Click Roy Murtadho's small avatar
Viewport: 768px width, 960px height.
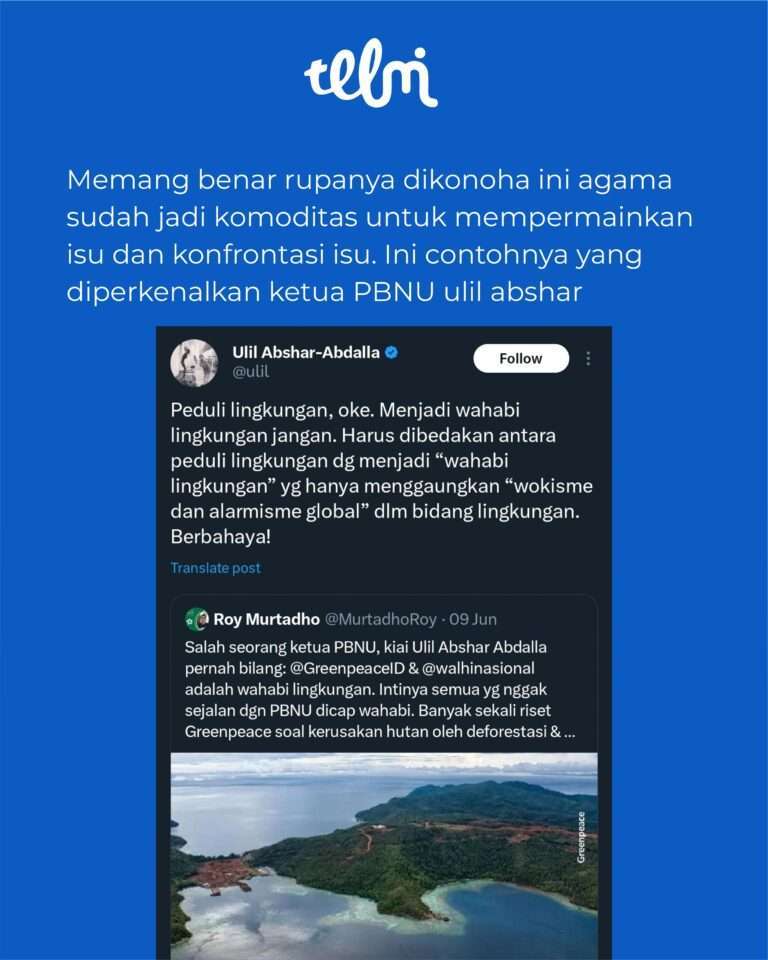197,619
